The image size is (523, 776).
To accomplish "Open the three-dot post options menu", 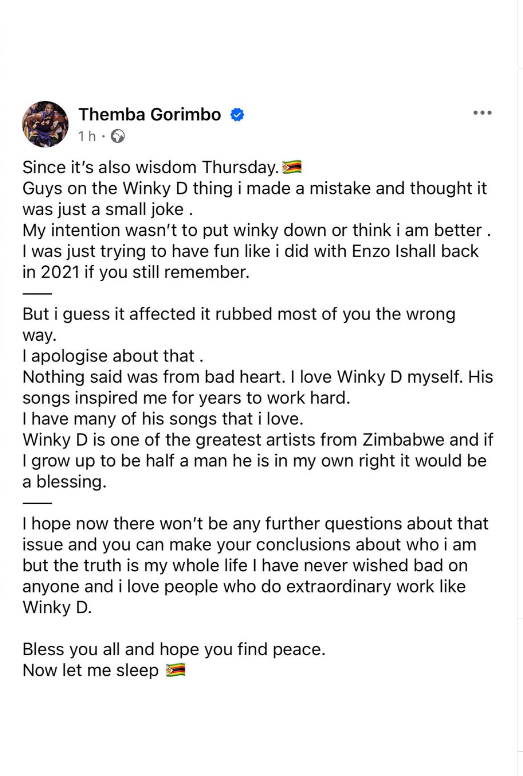I will click(482, 113).
